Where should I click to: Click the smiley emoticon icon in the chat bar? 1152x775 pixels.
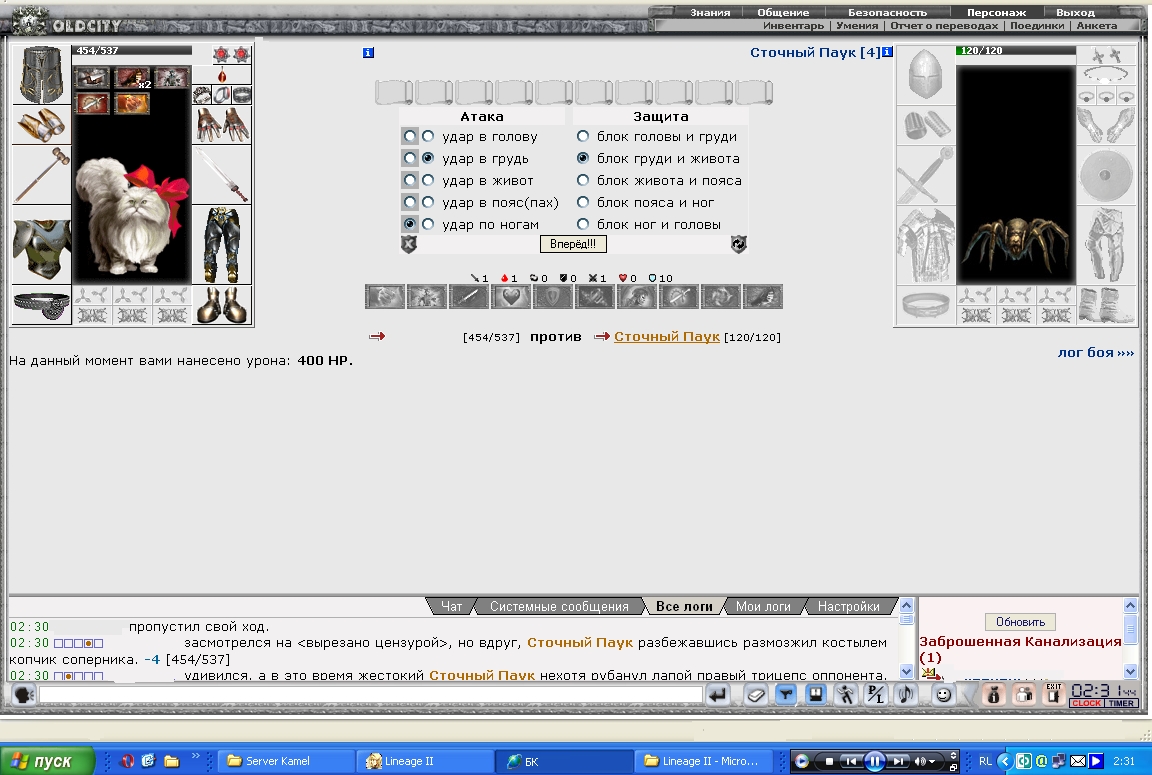[943, 694]
